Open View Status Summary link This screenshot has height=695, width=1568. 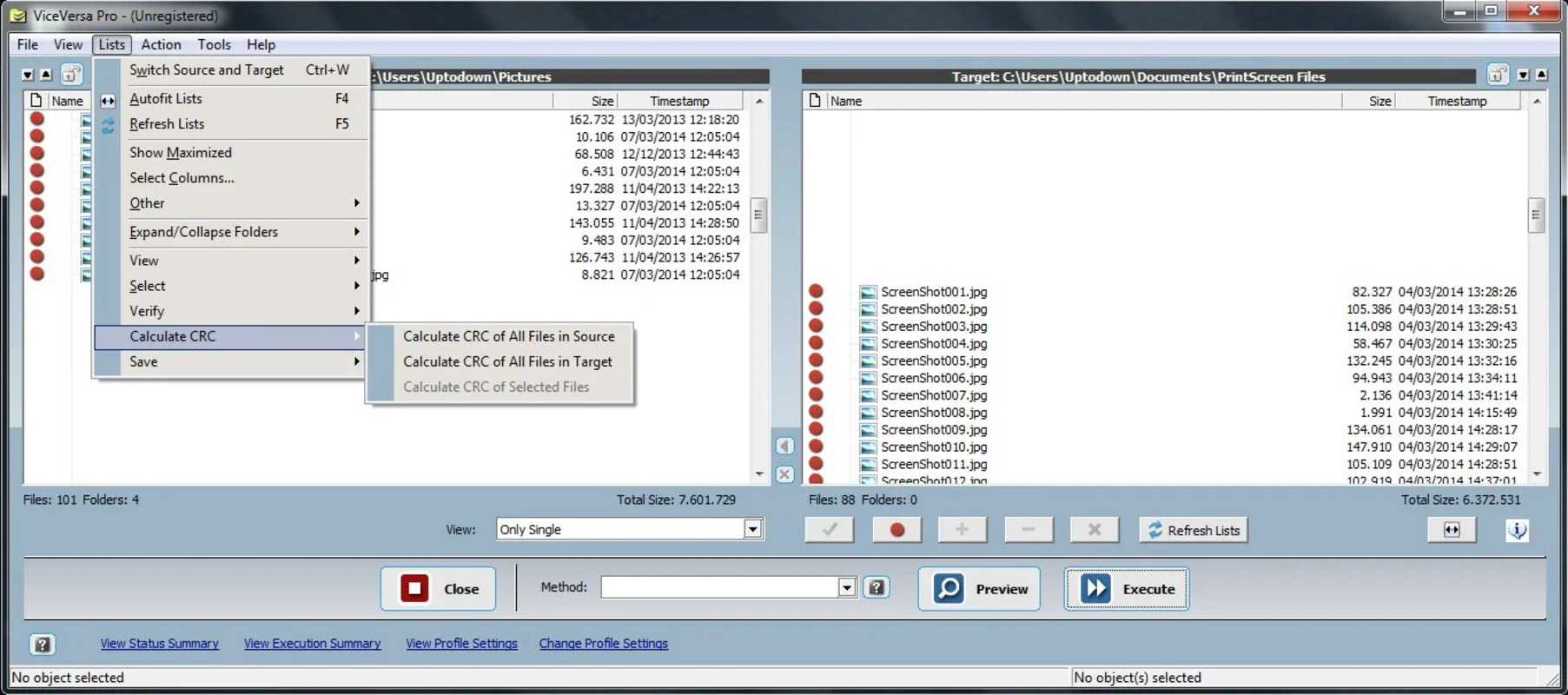[x=159, y=644]
